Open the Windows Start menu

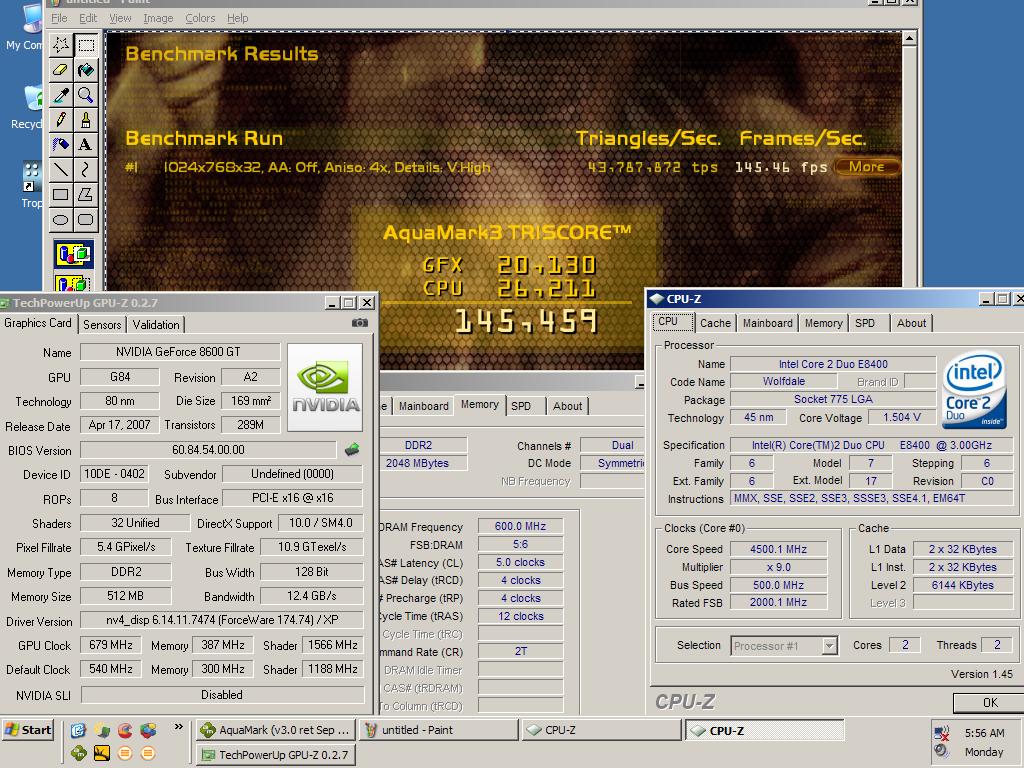coord(27,730)
